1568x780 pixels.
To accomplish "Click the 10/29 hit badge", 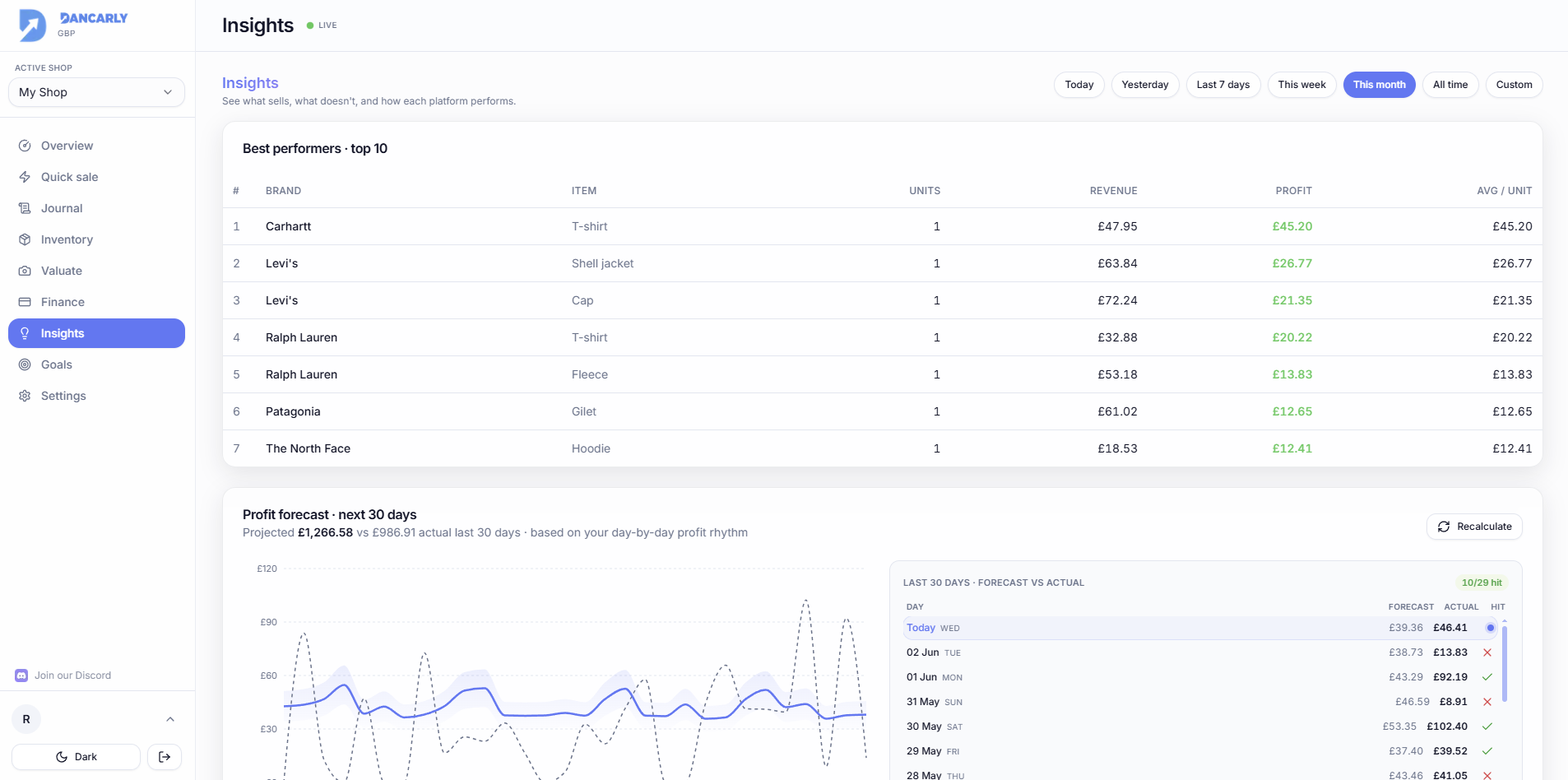I will (x=1482, y=583).
